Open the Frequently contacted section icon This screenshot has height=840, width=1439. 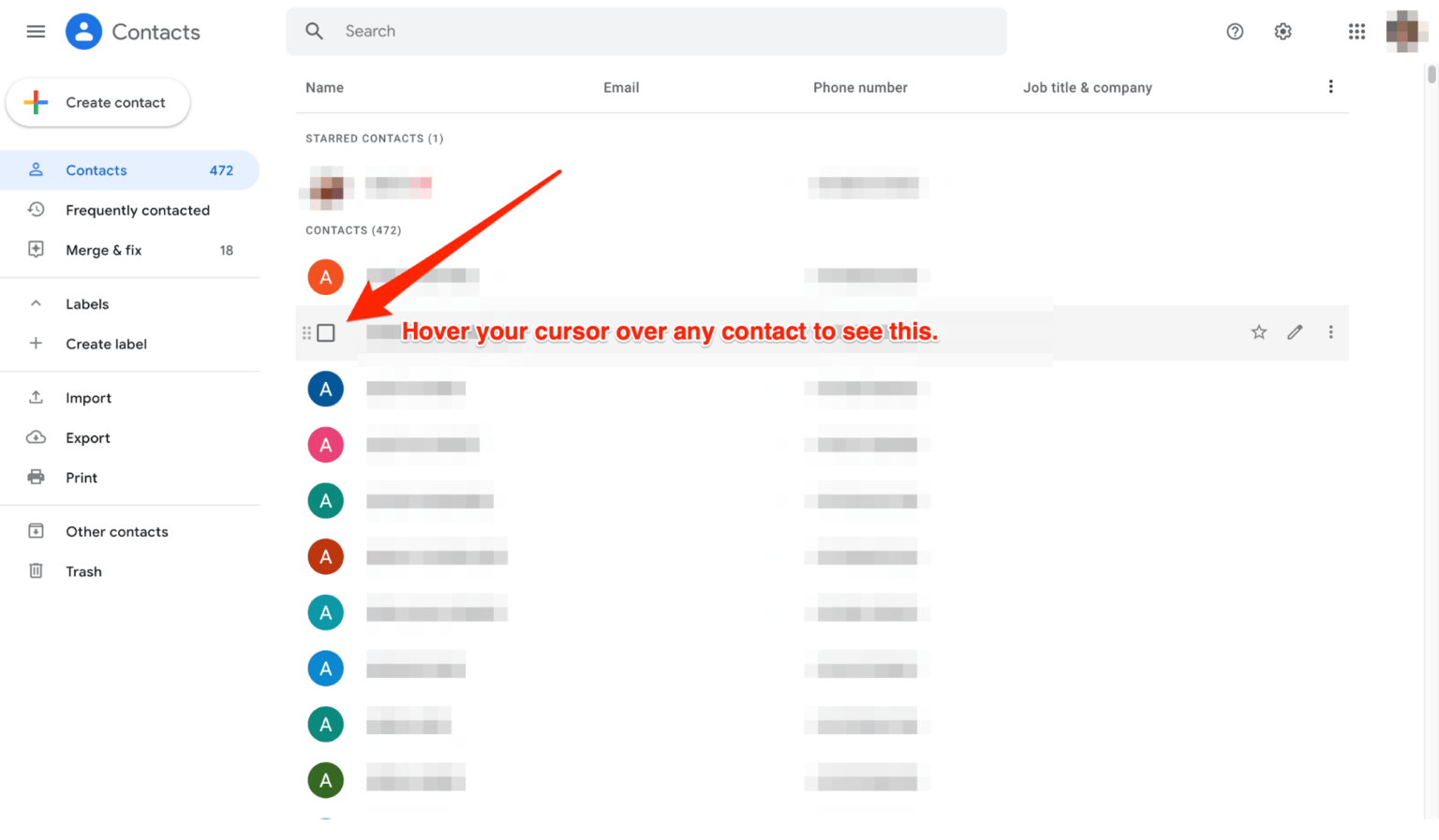[x=36, y=210]
